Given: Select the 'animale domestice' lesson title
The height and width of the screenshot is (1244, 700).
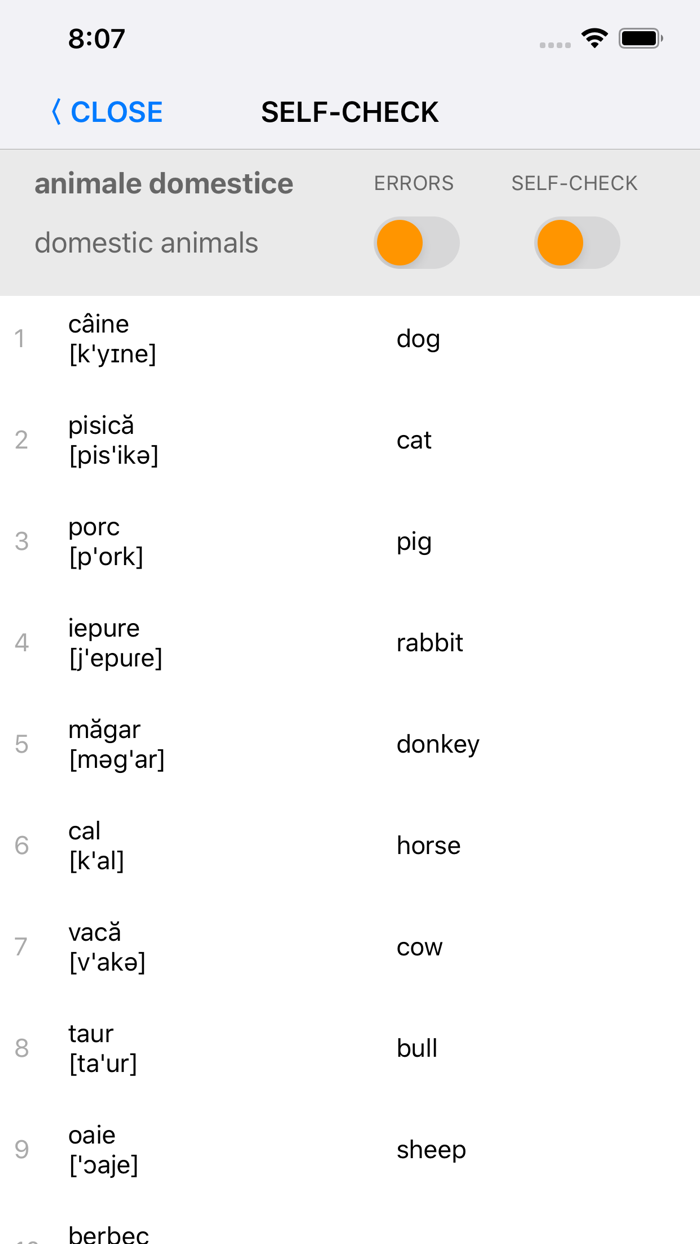Looking at the screenshot, I should 163,183.
